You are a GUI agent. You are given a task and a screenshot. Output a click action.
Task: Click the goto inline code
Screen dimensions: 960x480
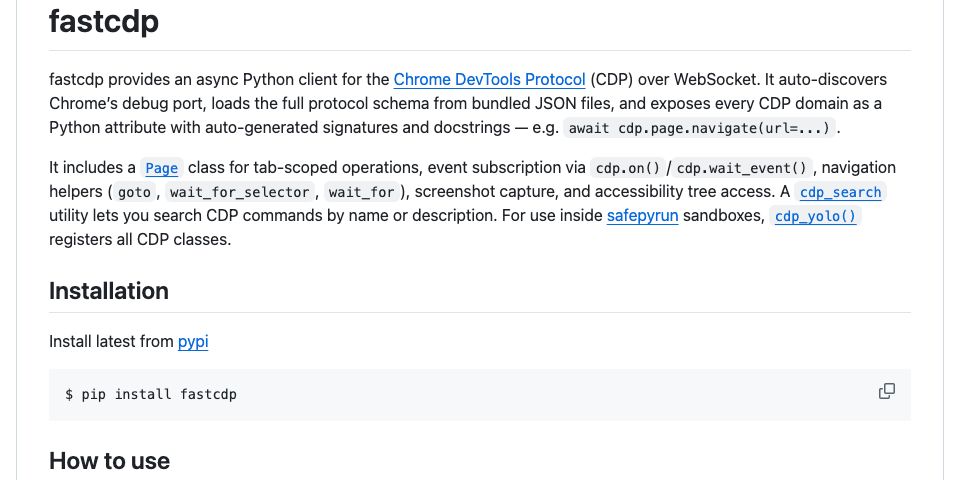[134, 192]
